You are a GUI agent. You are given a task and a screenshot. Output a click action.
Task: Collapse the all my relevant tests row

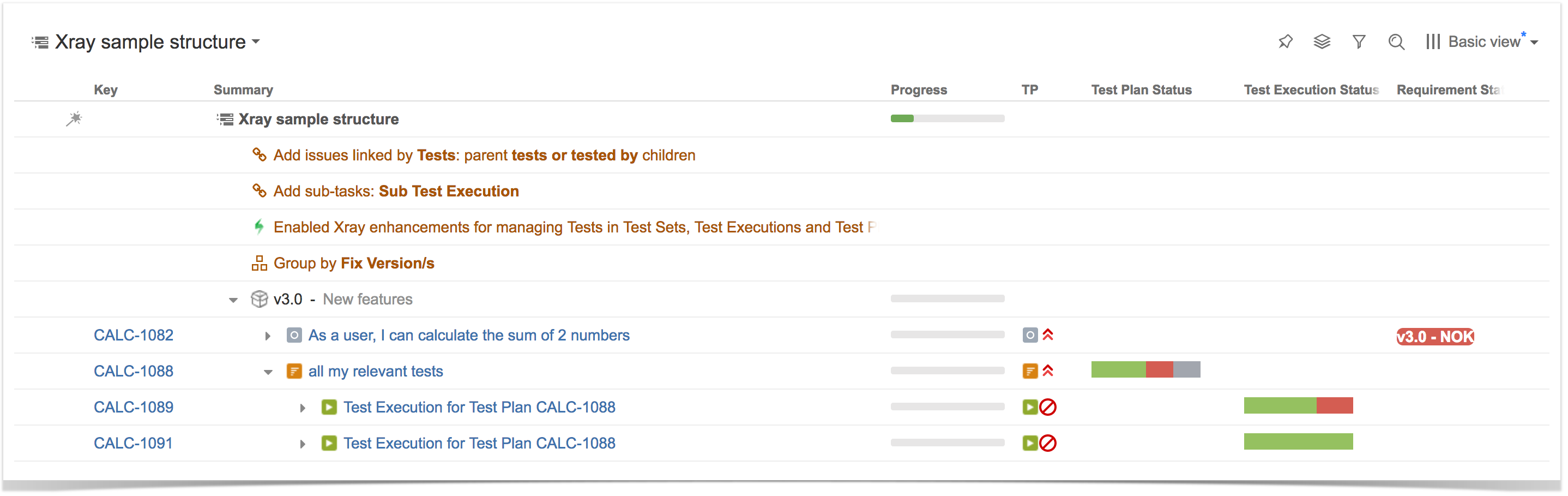268,372
